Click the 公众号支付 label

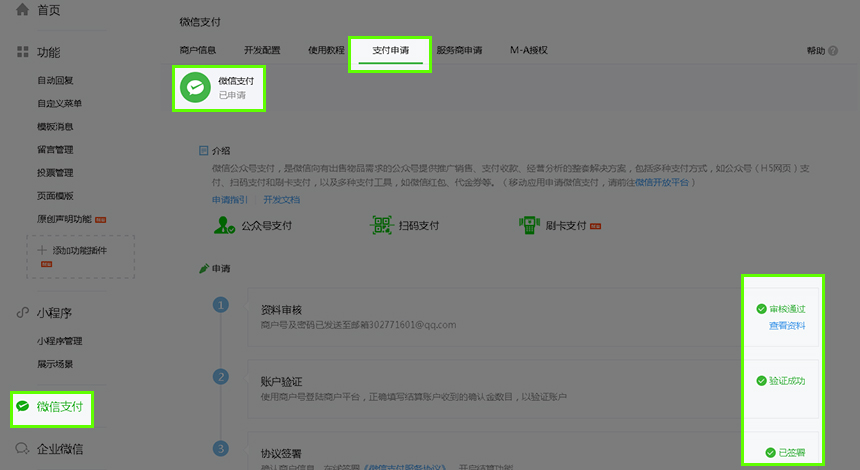[x=267, y=226]
